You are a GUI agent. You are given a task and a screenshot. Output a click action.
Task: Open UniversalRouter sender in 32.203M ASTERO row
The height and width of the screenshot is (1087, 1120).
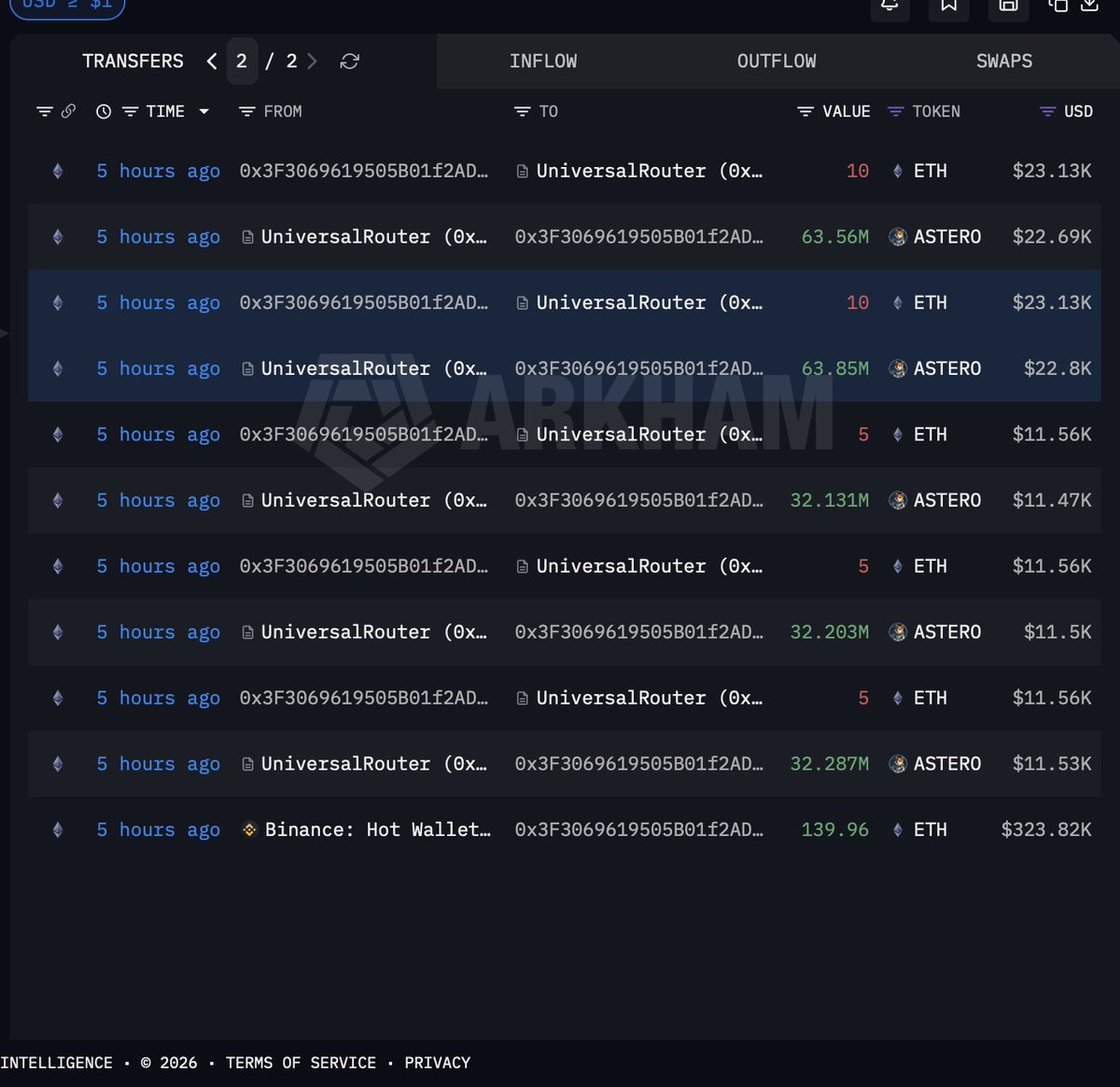click(374, 633)
